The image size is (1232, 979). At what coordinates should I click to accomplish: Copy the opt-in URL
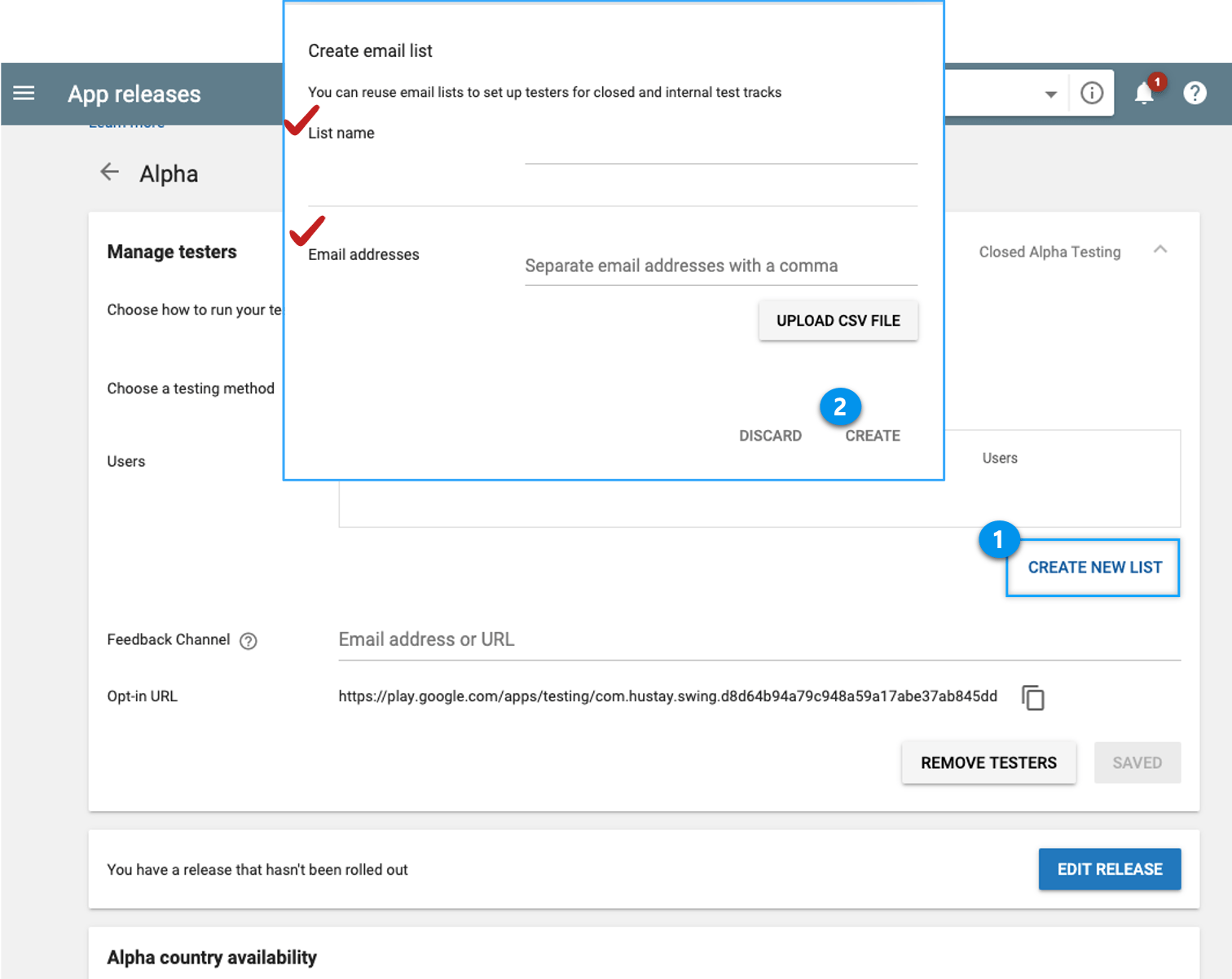click(x=1033, y=698)
